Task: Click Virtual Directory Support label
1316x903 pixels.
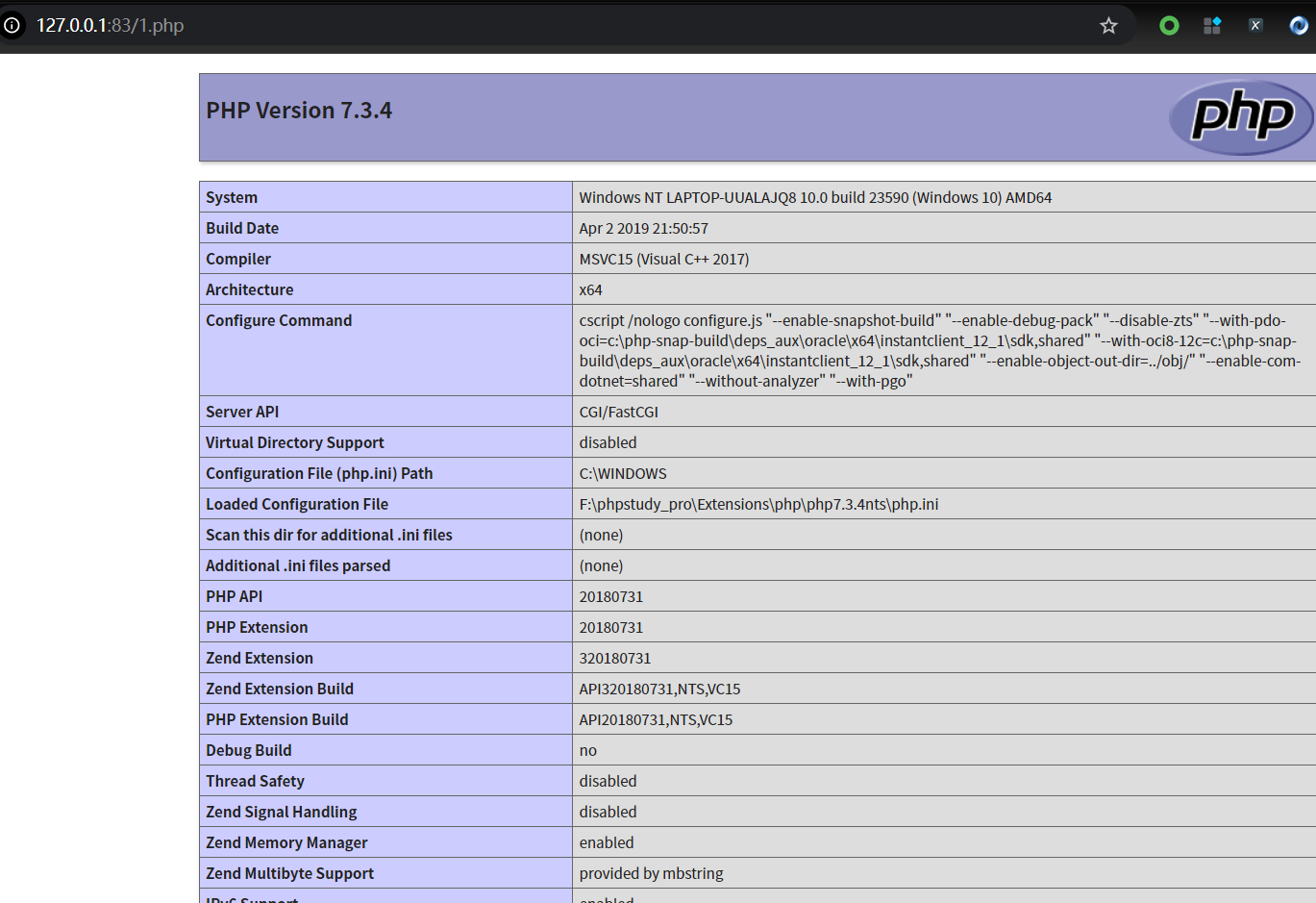Action: [295, 442]
